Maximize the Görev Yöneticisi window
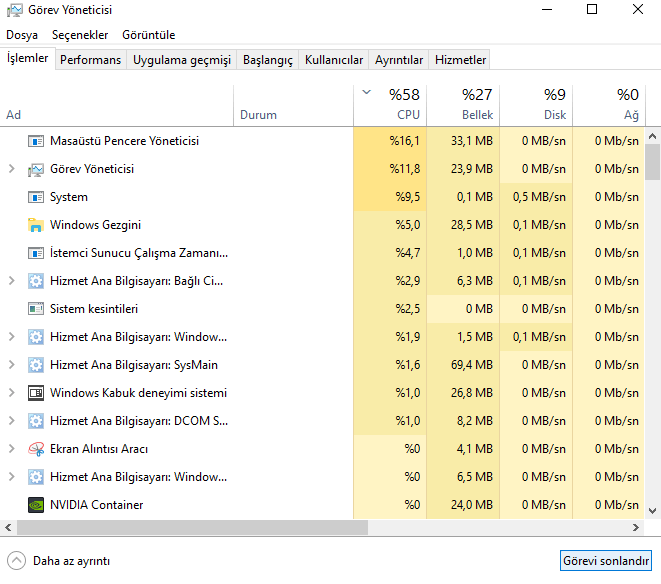661x584 pixels. click(592, 9)
